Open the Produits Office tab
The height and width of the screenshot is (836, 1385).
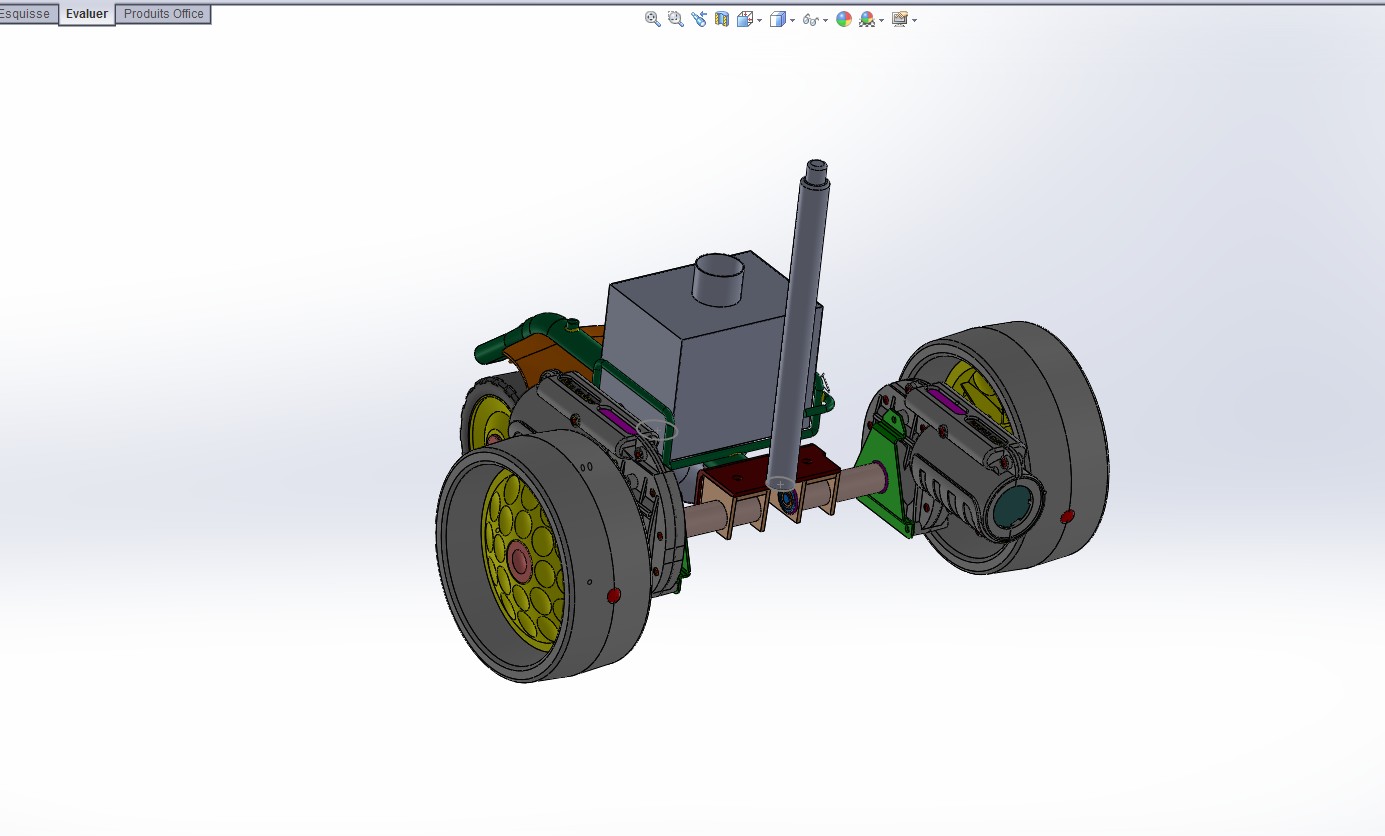point(163,14)
